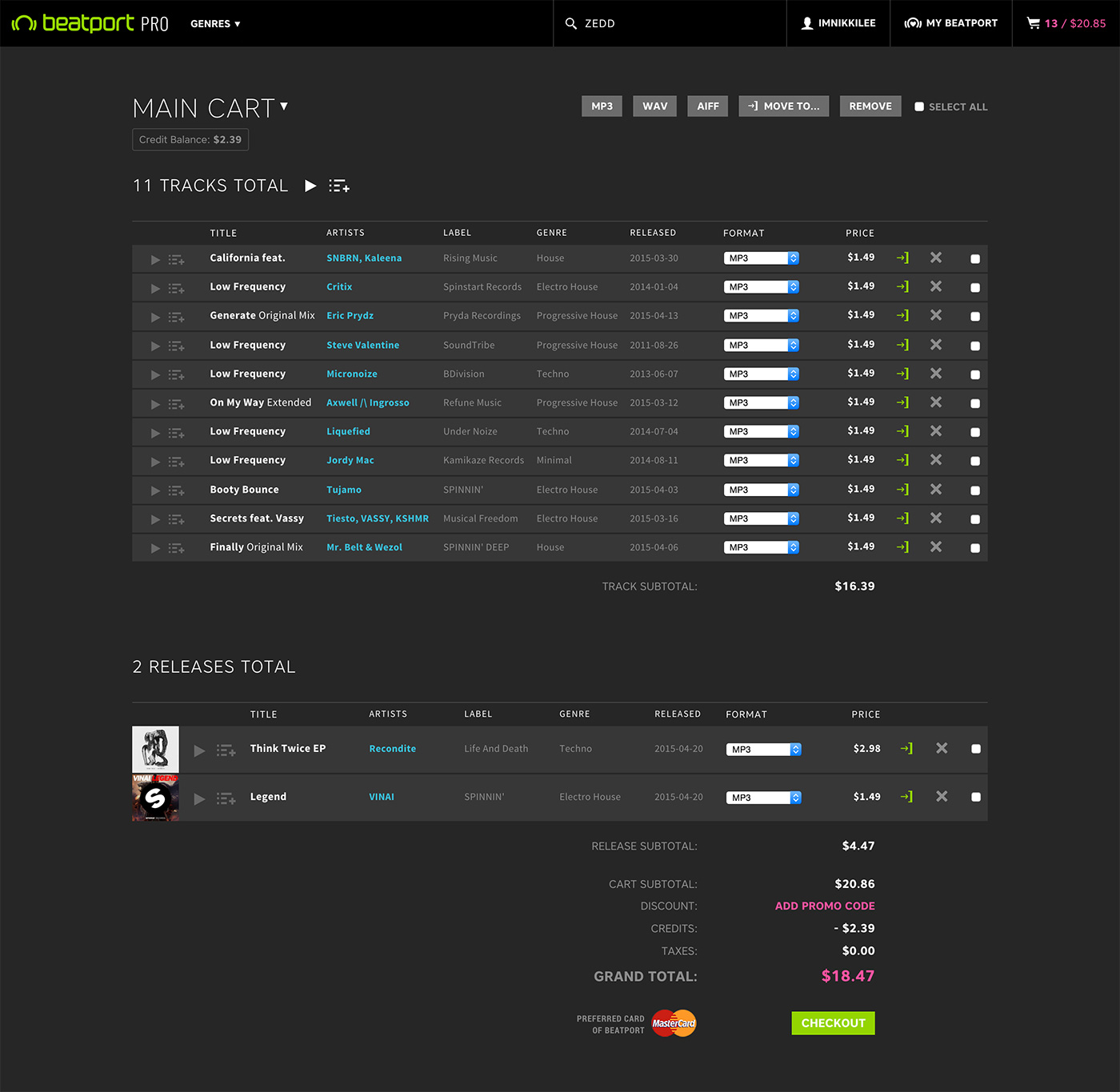1120x1092 pixels.
Task: Move Finally Original Mix to another cart
Action: click(902, 547)
